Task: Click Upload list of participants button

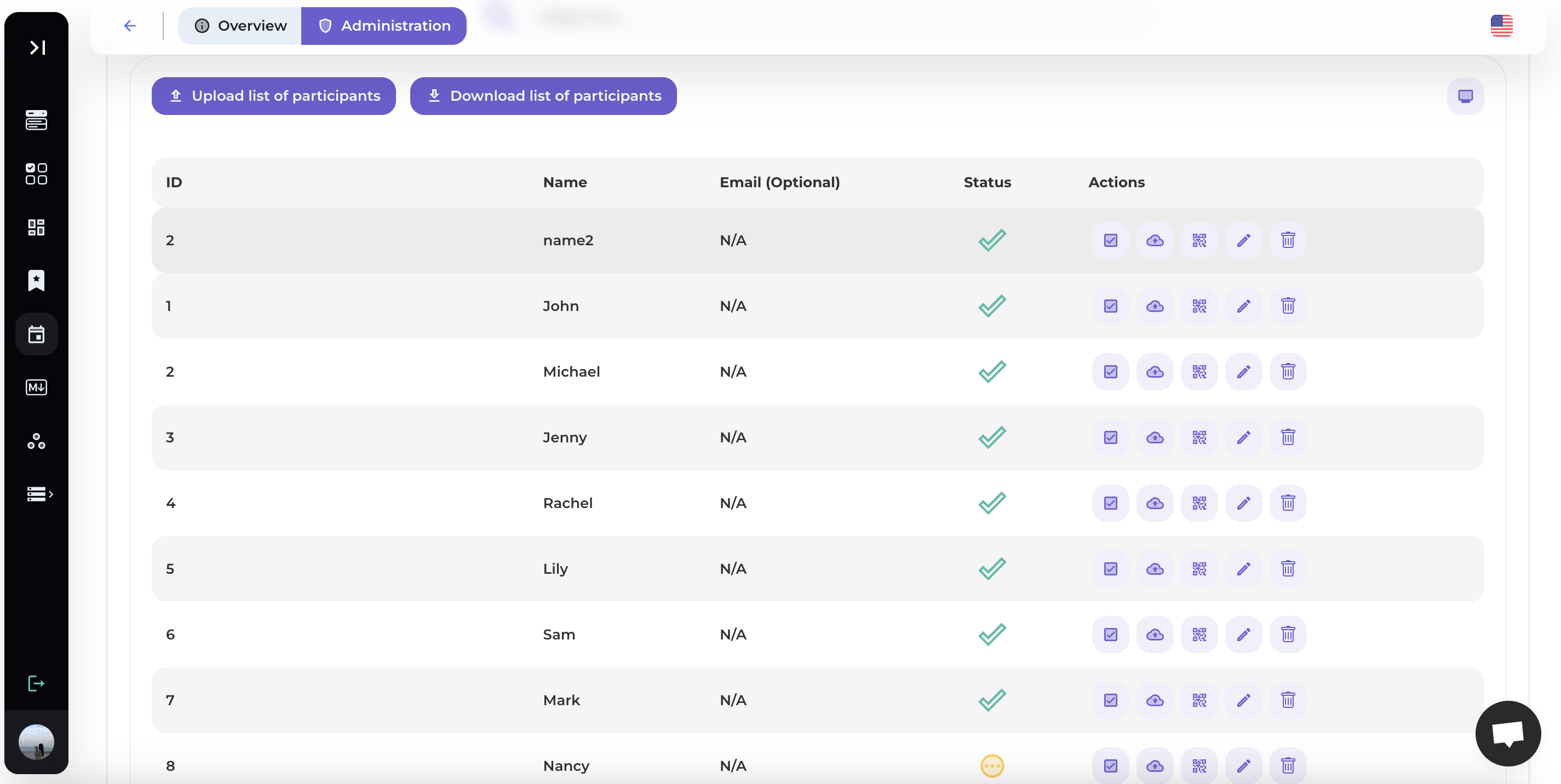Action: pos(274,96)
